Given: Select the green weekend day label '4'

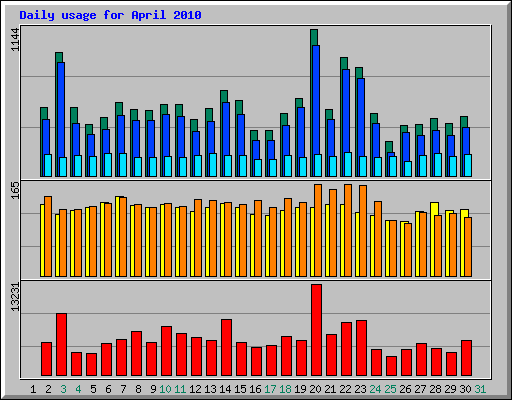Looking at the screenshot, I should pyautogui.click(x=78, y=389).
